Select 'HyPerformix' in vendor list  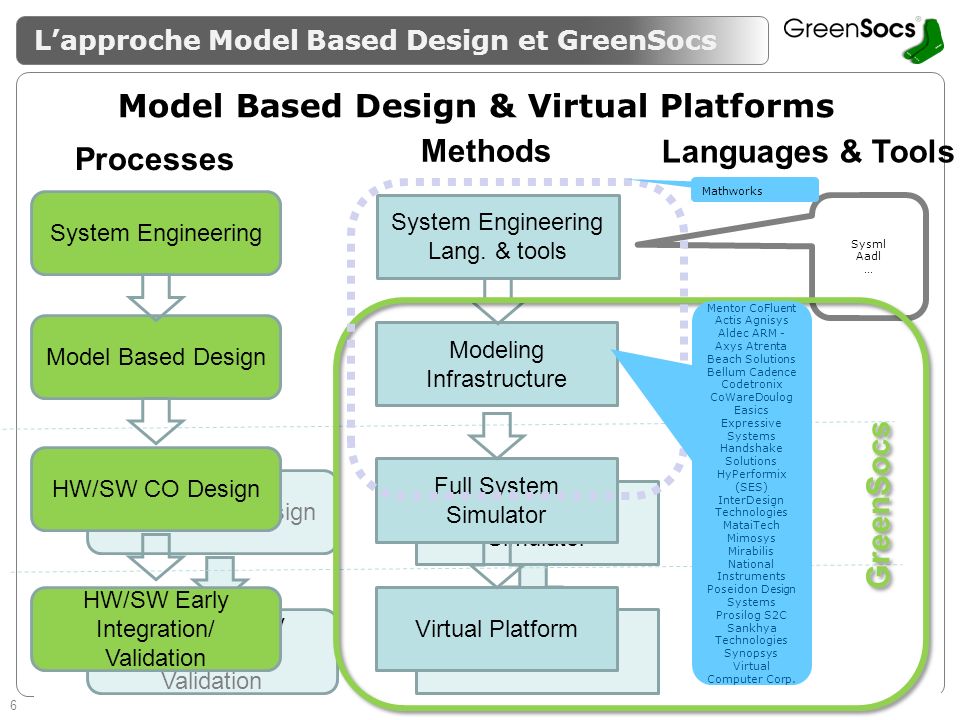751,474
